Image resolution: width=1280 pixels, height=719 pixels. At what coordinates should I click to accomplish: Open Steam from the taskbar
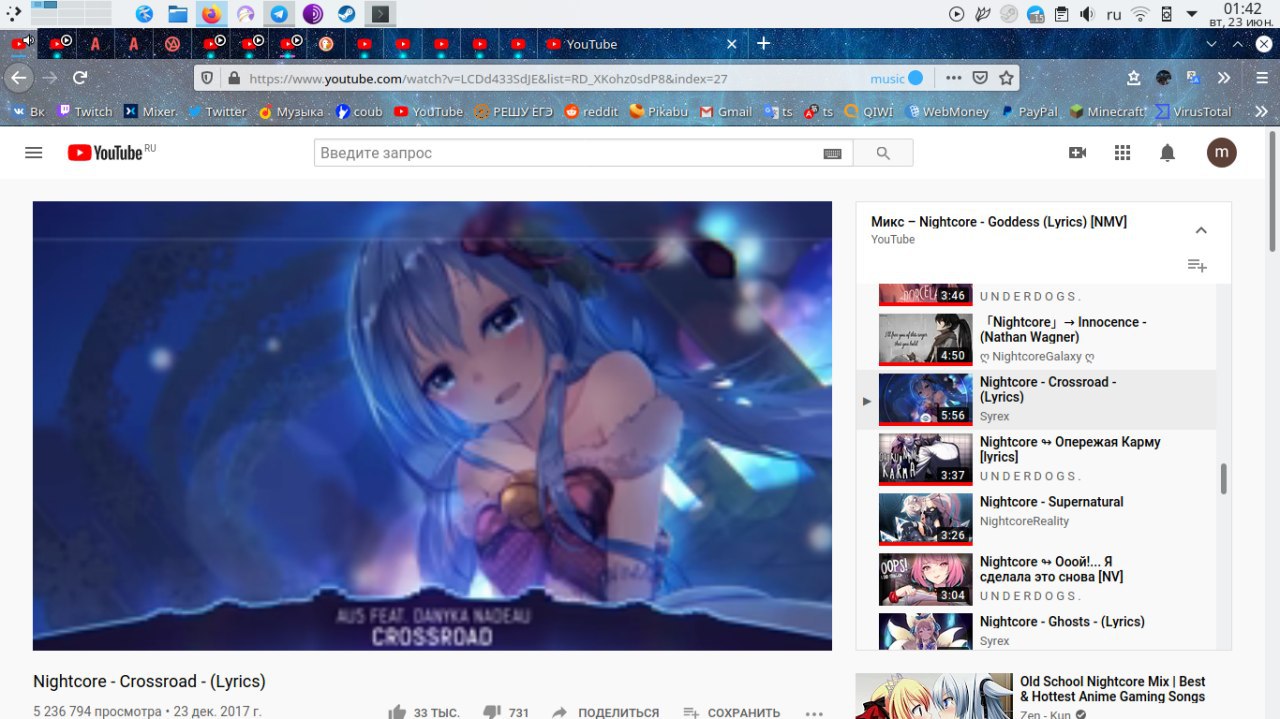(346, 14)
